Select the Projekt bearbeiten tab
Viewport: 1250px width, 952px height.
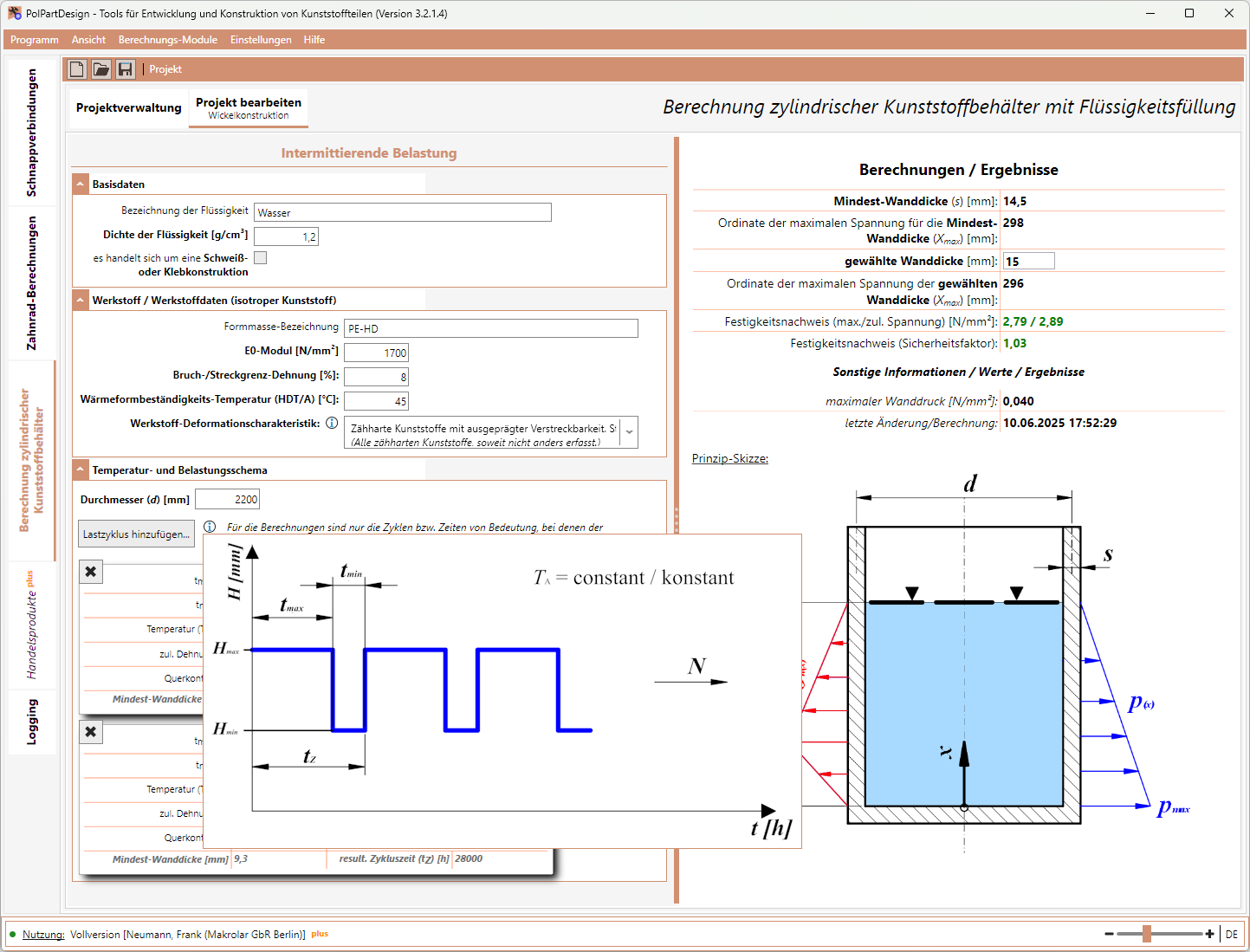click(249, 108)
